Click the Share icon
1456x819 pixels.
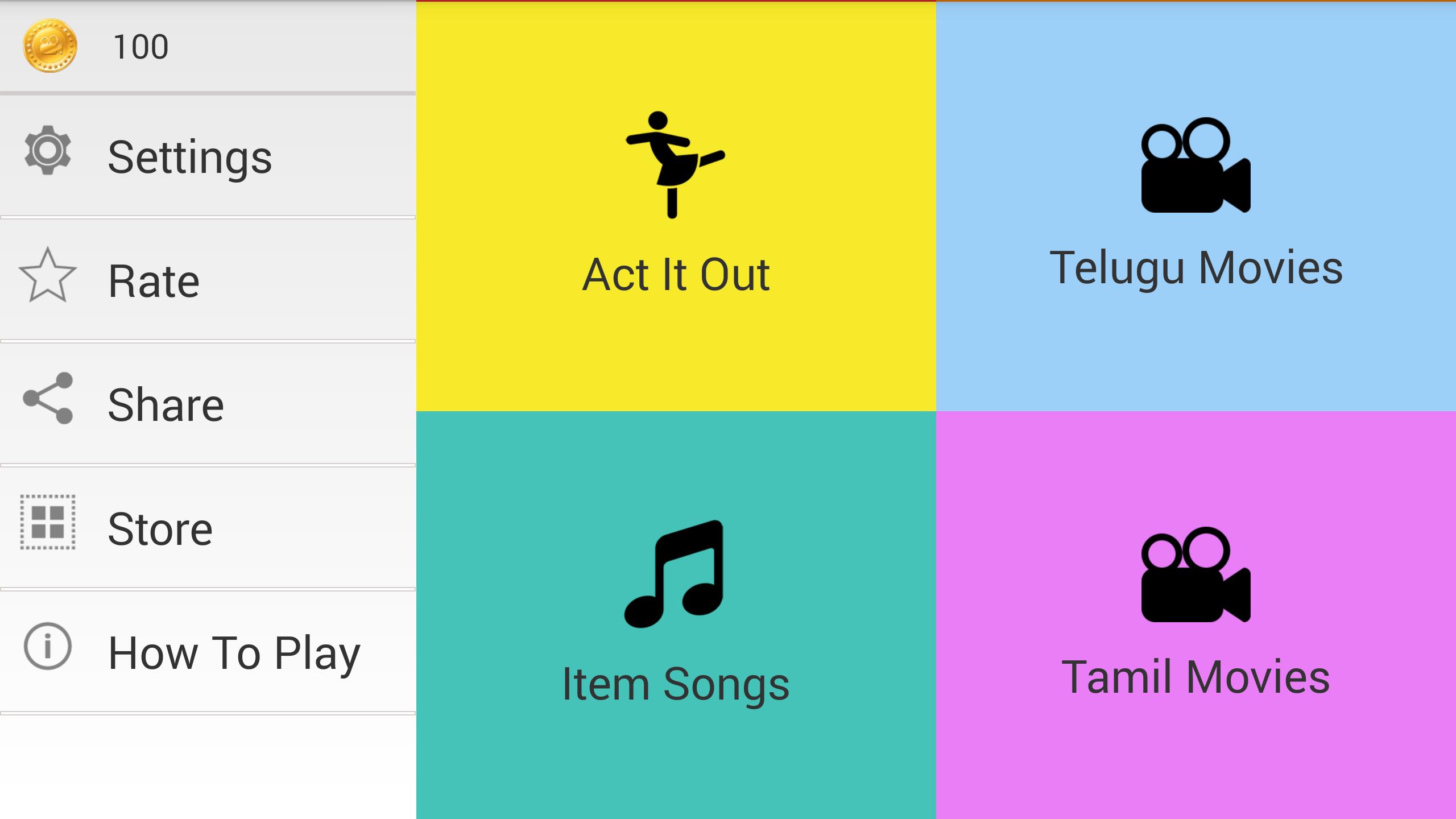coord(48,398)
